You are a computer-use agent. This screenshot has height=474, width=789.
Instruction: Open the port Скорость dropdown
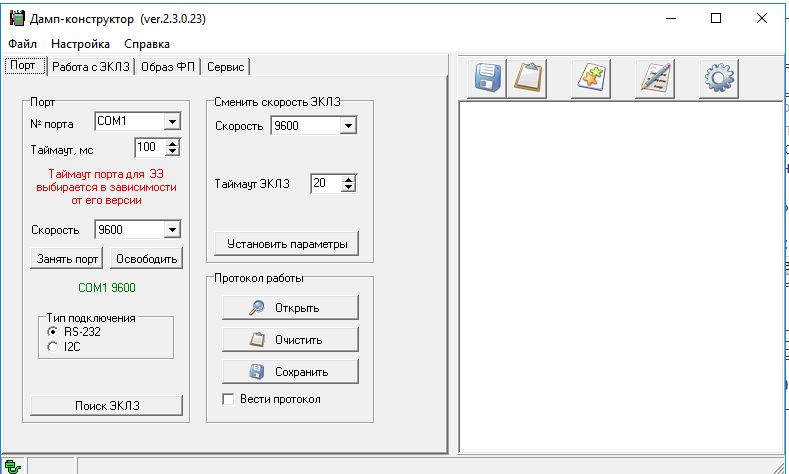coord(171,229)
